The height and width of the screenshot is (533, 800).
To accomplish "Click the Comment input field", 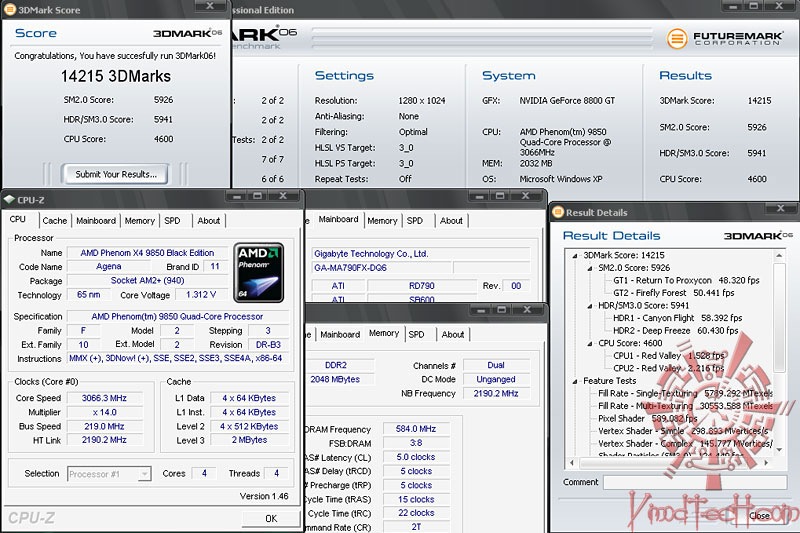I will pyautogui.click(x=695, y=482).
